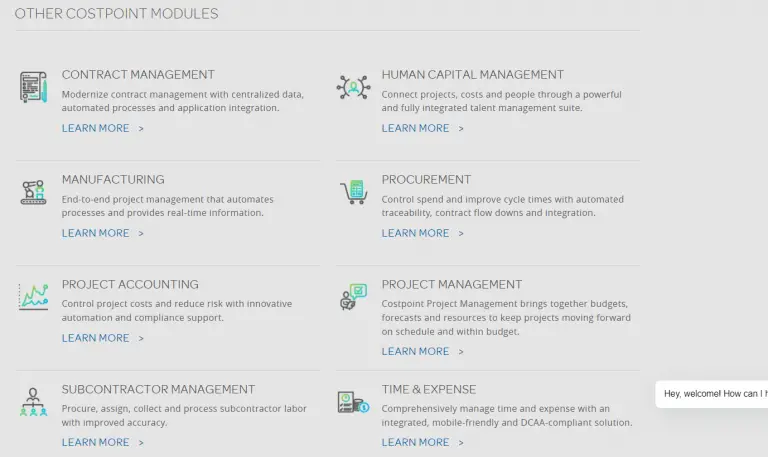This screenshot has height=457, width=768.
Task: Click the Project Accounting chart icon
Action: click(33, 297)
